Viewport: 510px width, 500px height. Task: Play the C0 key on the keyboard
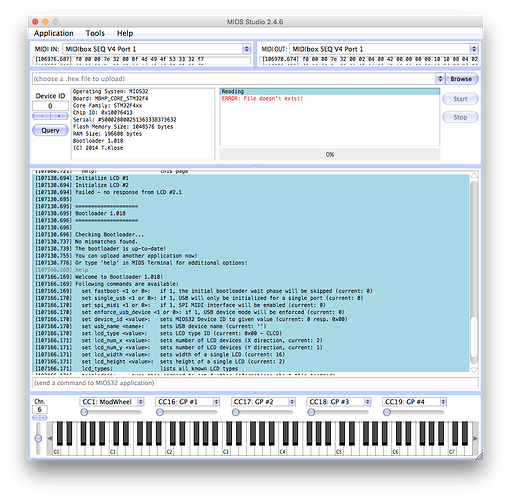point(56,451)
